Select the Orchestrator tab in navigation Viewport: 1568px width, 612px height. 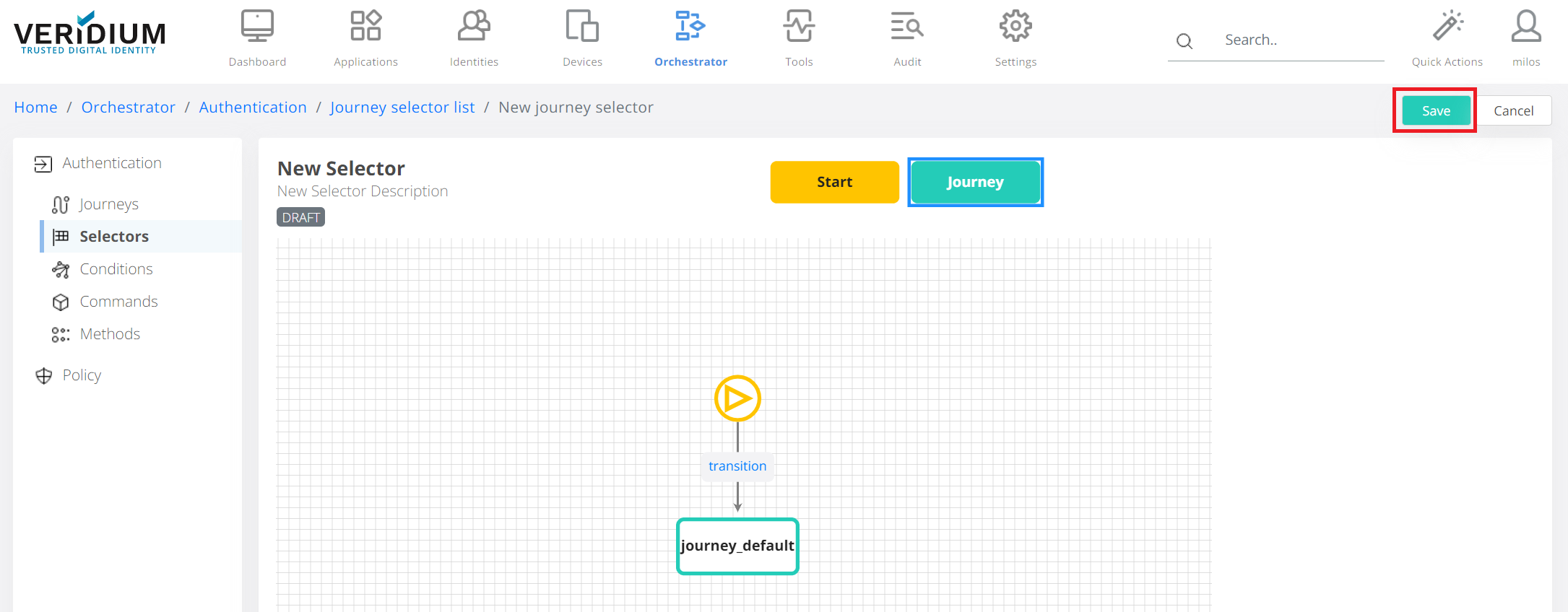(690, 39)
